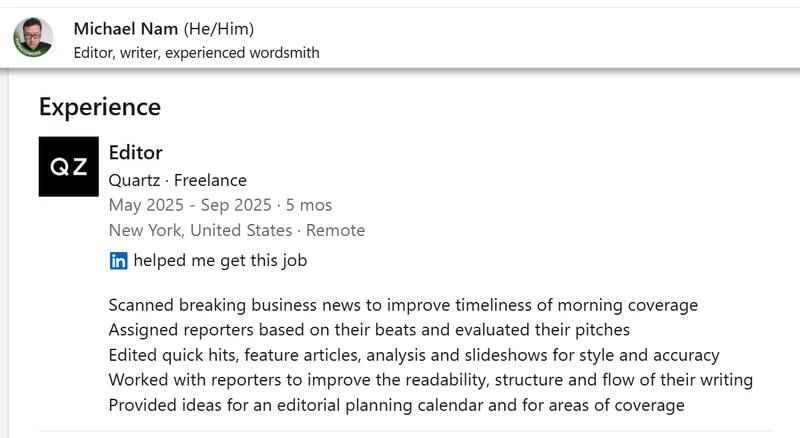Click the "Provided ideas for an editorial" line
The height and width of the screenshot is (438, 800).
[396, 405]
